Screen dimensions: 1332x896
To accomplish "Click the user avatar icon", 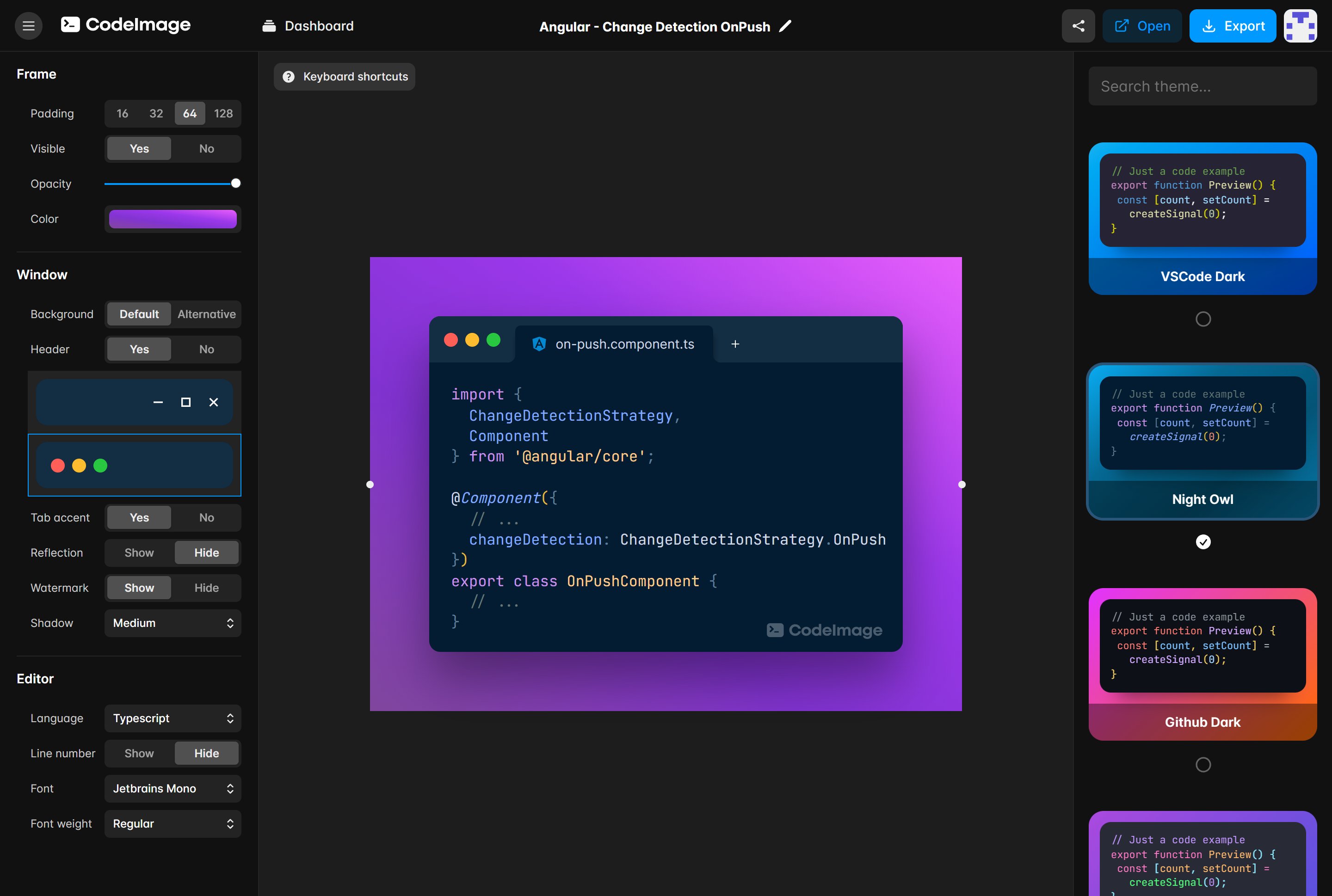I will (x=1300, y=26).
